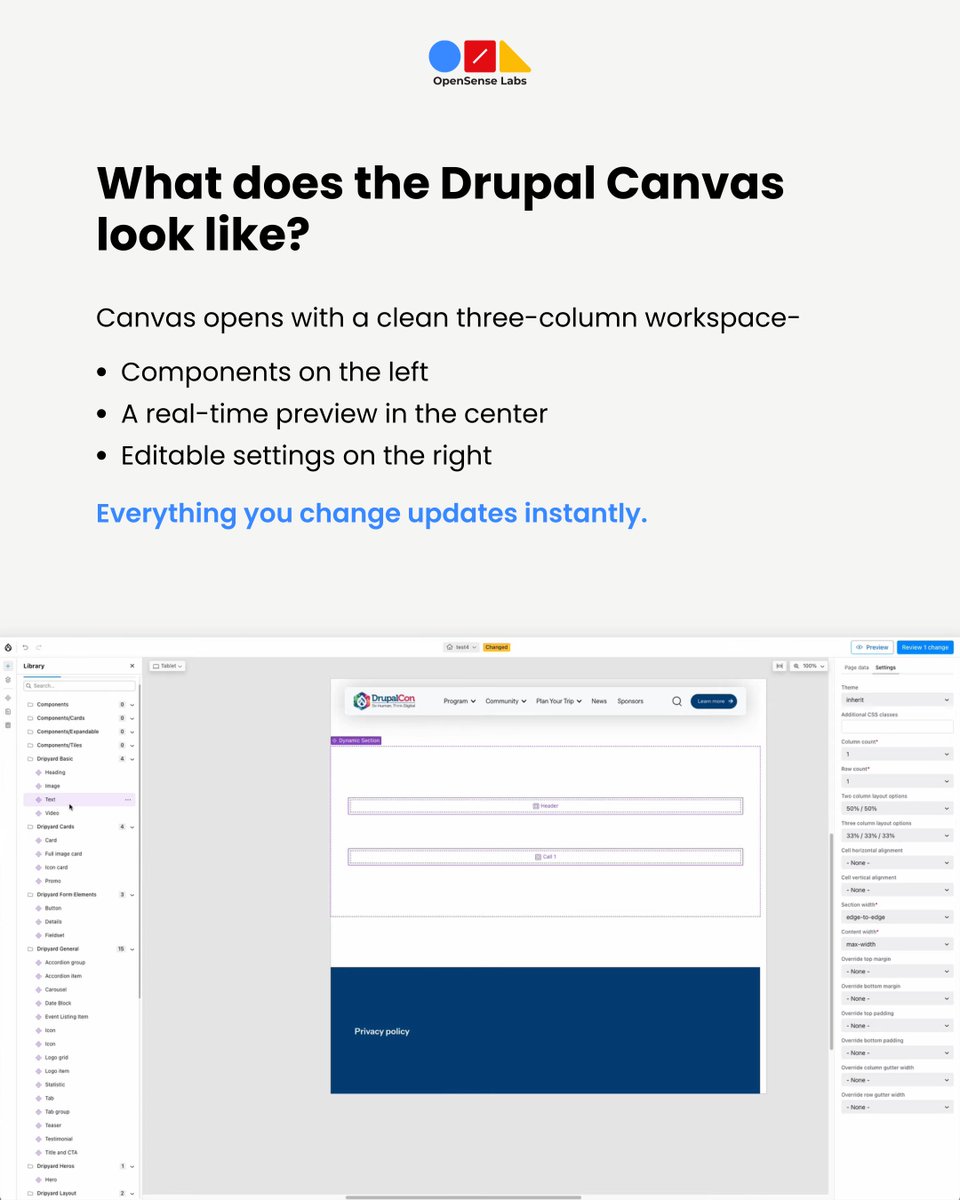
Task: Select the Testimonial component
Action: (x=80, y=1139)
